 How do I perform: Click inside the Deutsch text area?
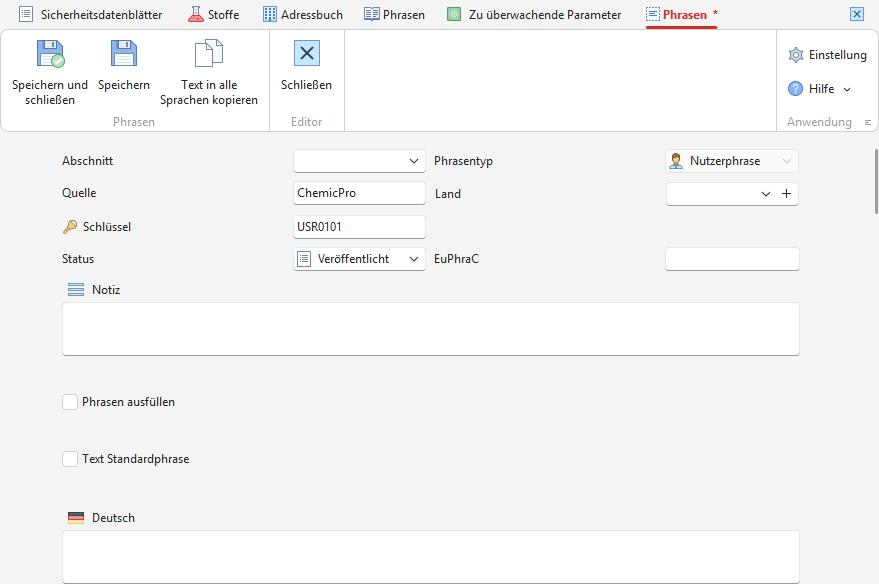tap(431, 557)
